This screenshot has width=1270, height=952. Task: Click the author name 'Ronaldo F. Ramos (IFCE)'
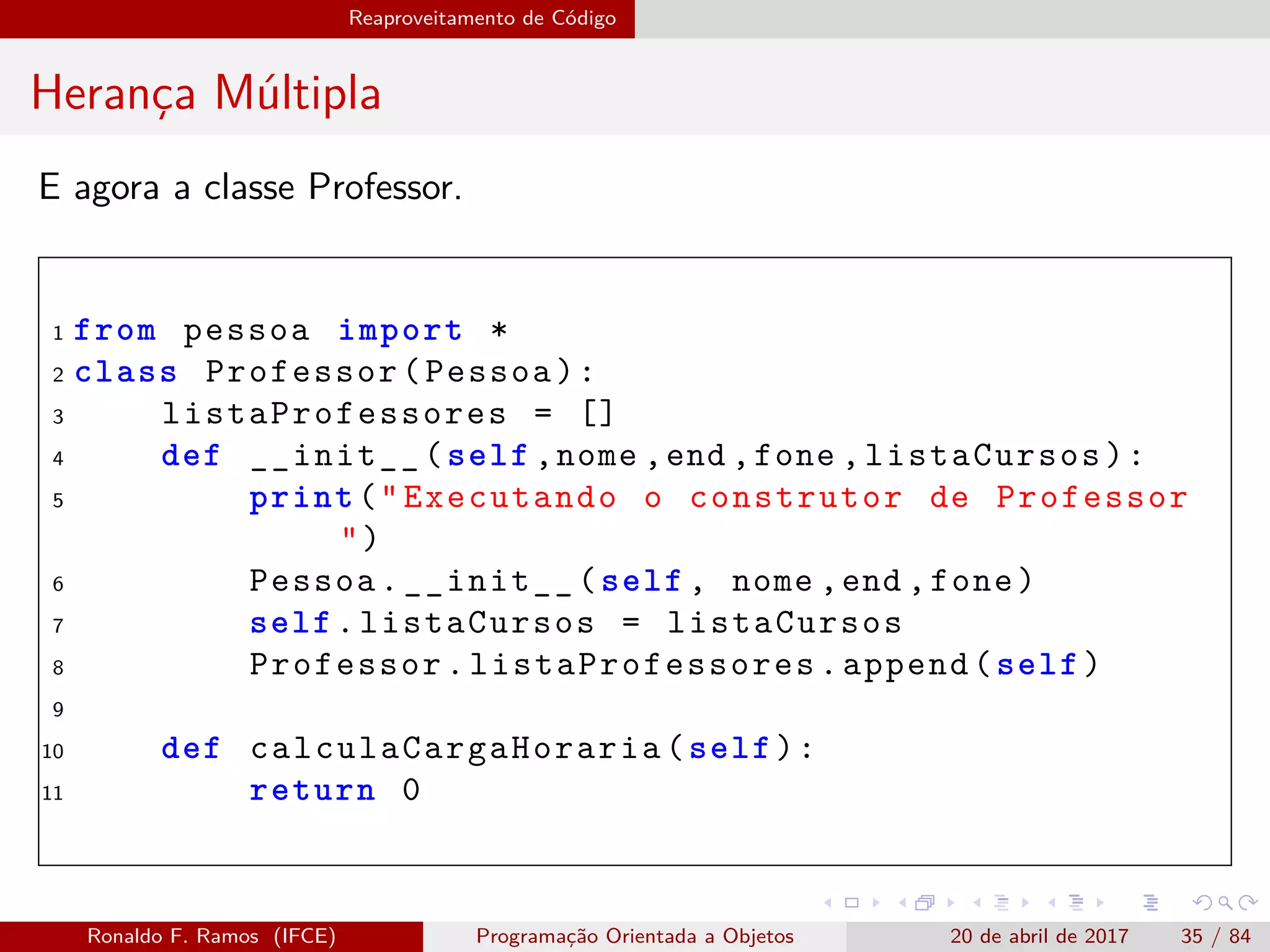[x=211, y=936]
